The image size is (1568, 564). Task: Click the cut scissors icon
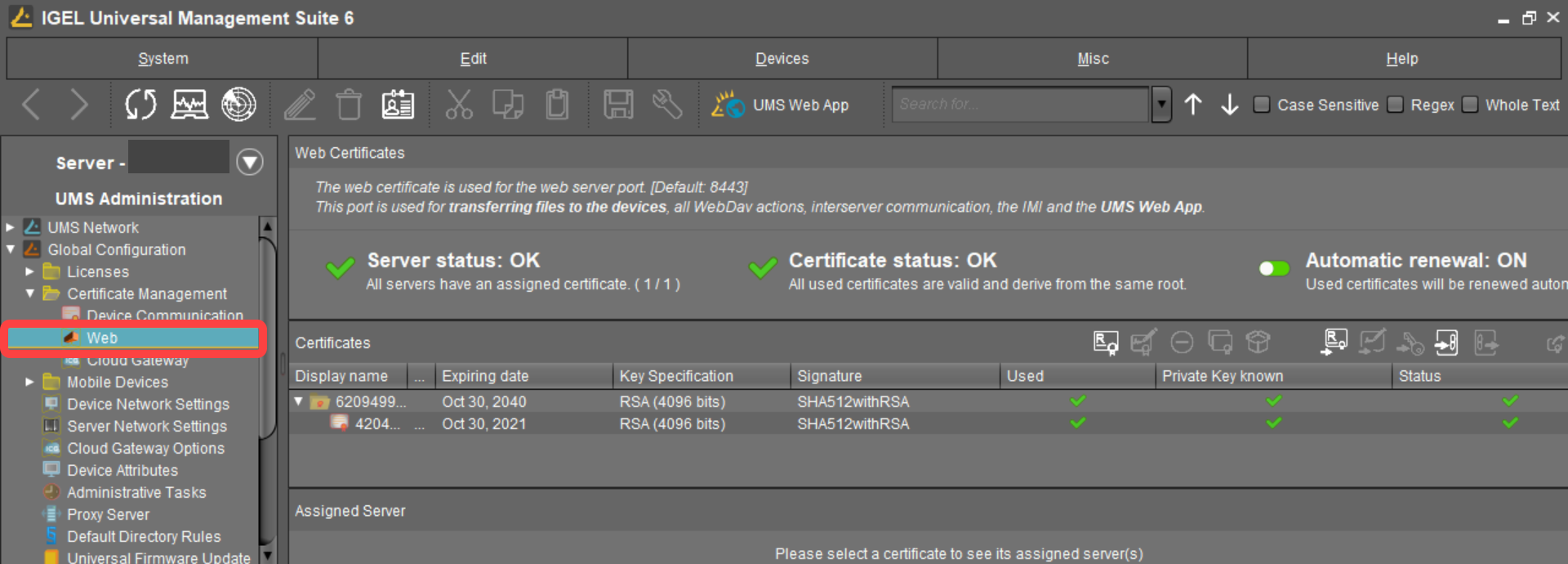[x=459, y=105]
